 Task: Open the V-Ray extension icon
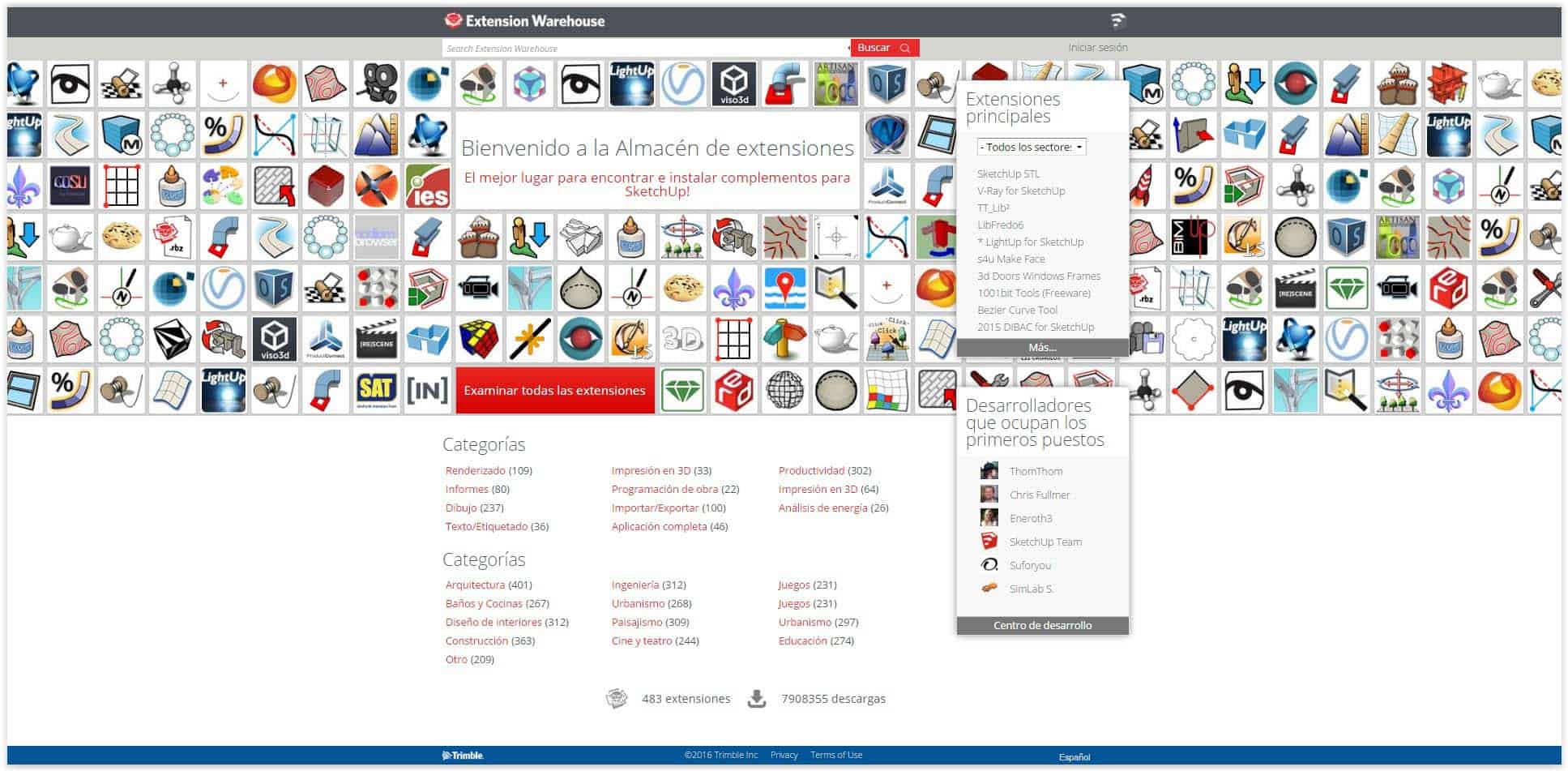click(x=682, y=84)
